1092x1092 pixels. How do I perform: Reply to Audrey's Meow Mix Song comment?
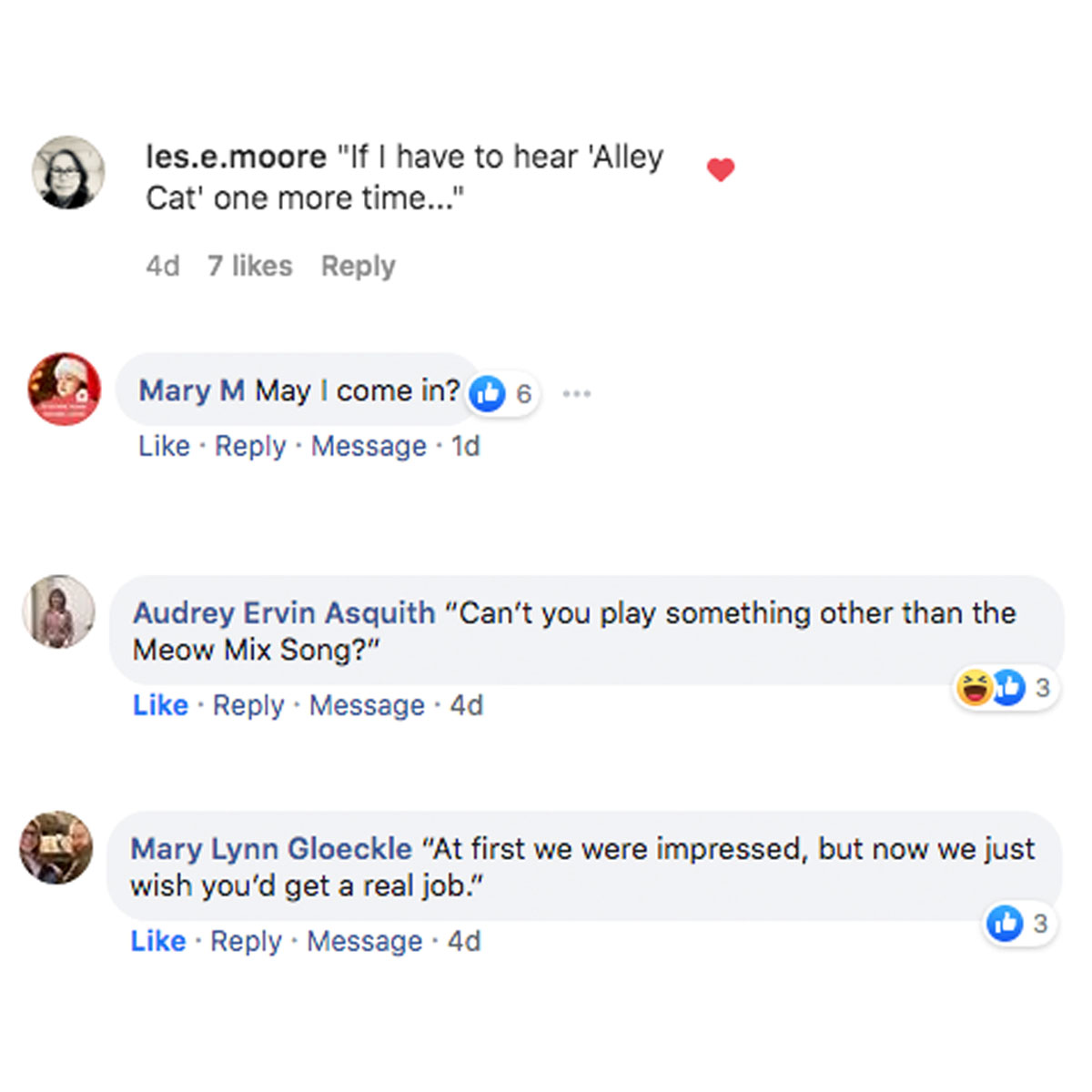click(248, 705)
